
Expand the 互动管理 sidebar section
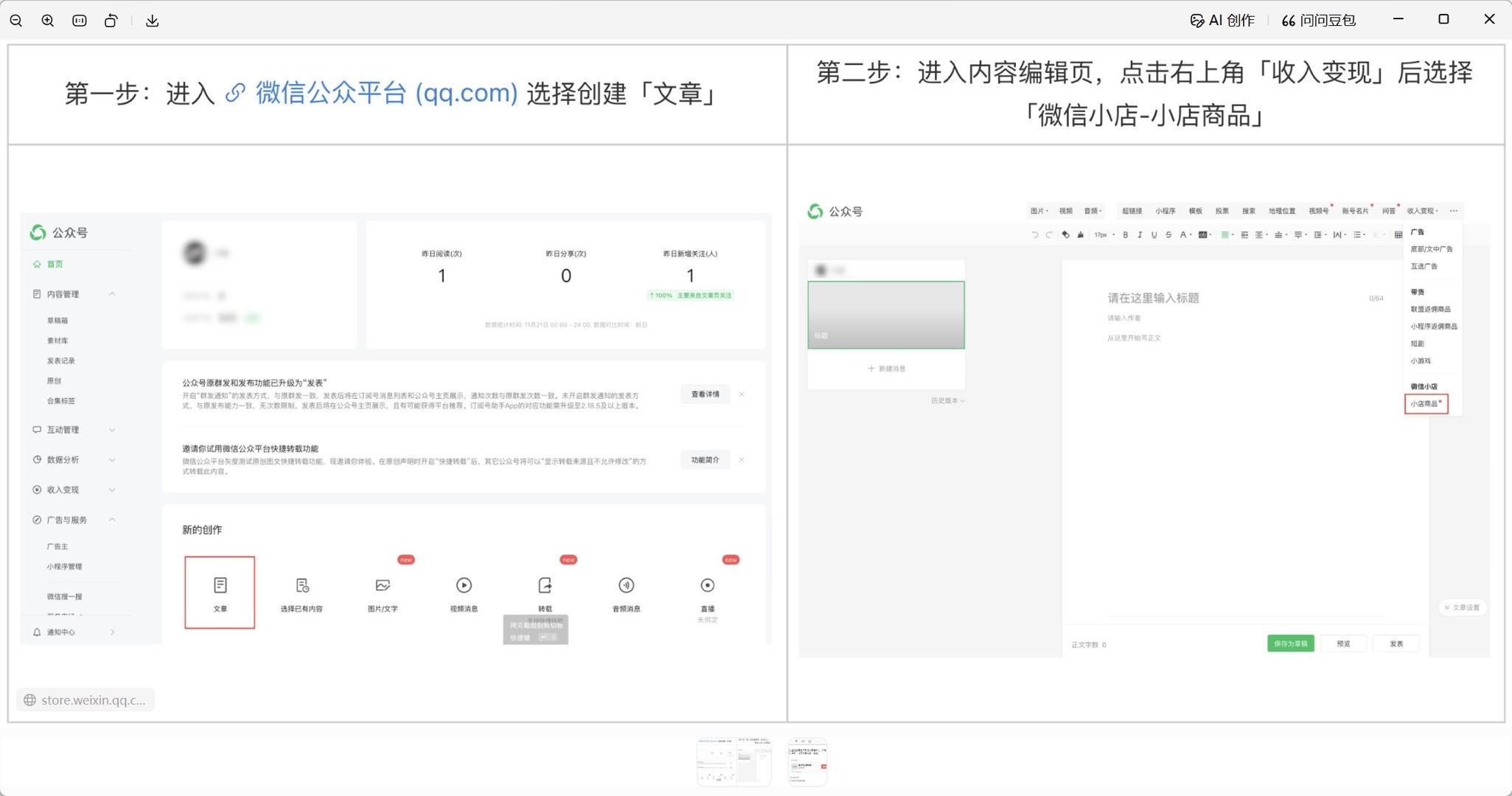[112, 430]
